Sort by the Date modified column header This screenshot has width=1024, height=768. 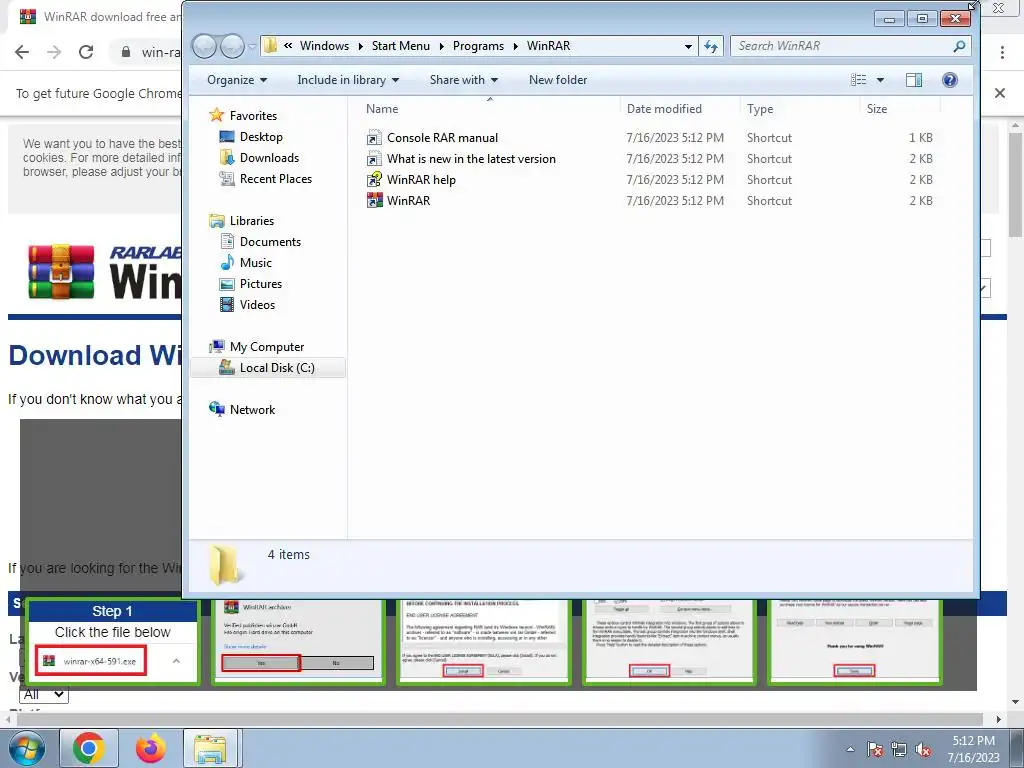click(x=680, y=108)
